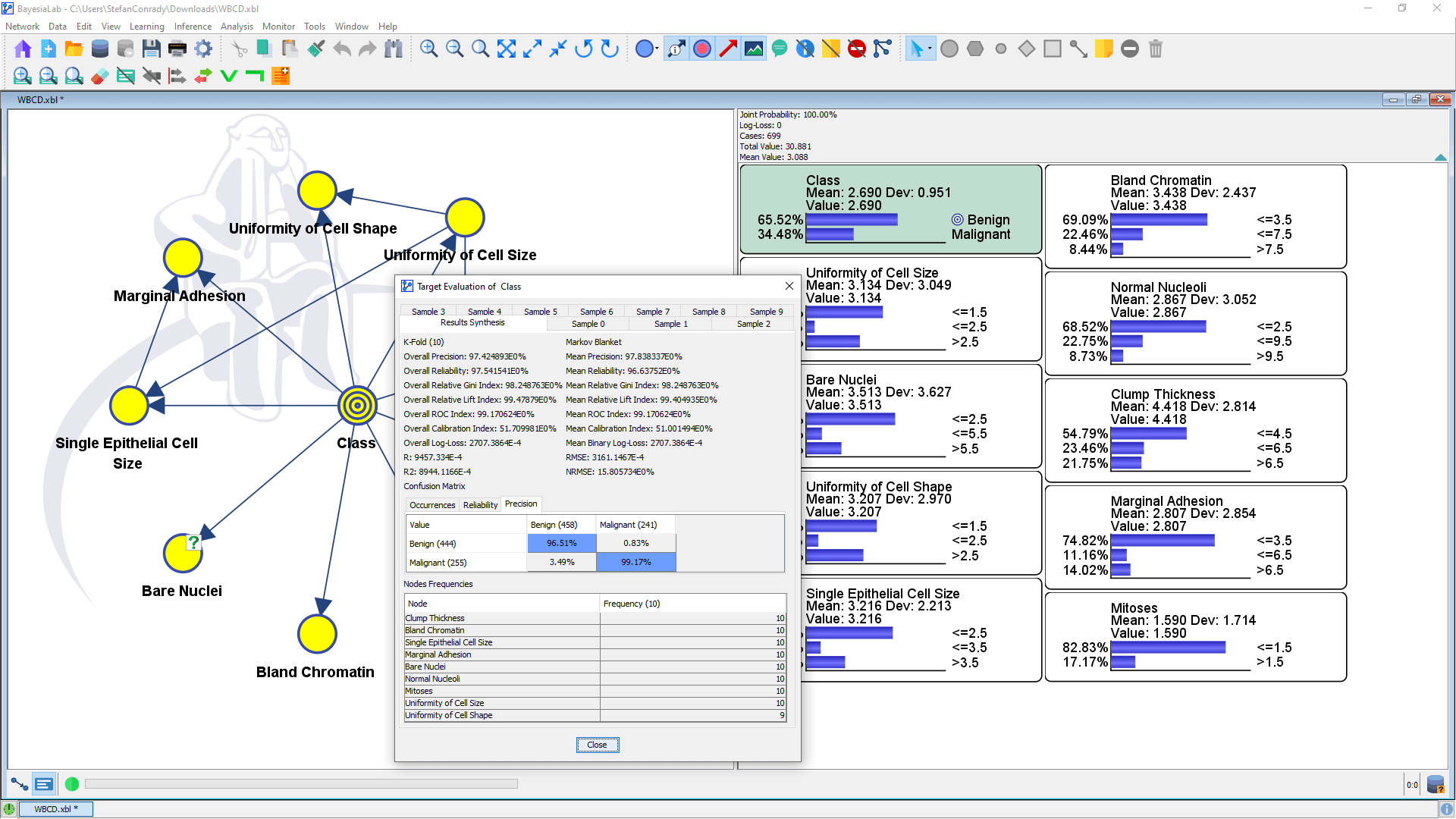The width and height of the screenshot is (1456, 819).
Task: Click the eraser icon in second toolbar row
Action: [99, 76]
